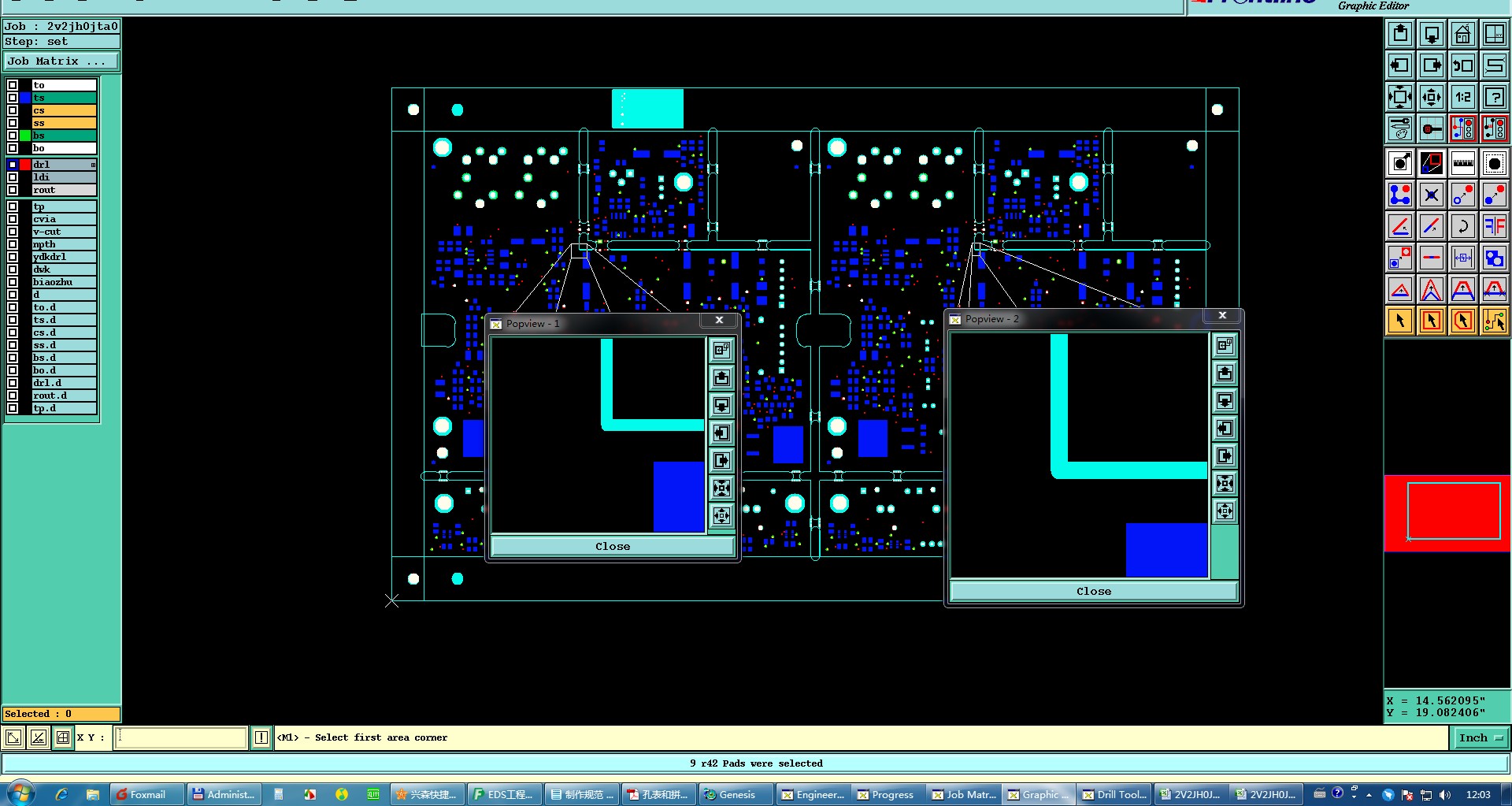Toggle the 'biaozhu' layer checkbox
This screenshot has width=1512, height=806.
coord(13,282)
